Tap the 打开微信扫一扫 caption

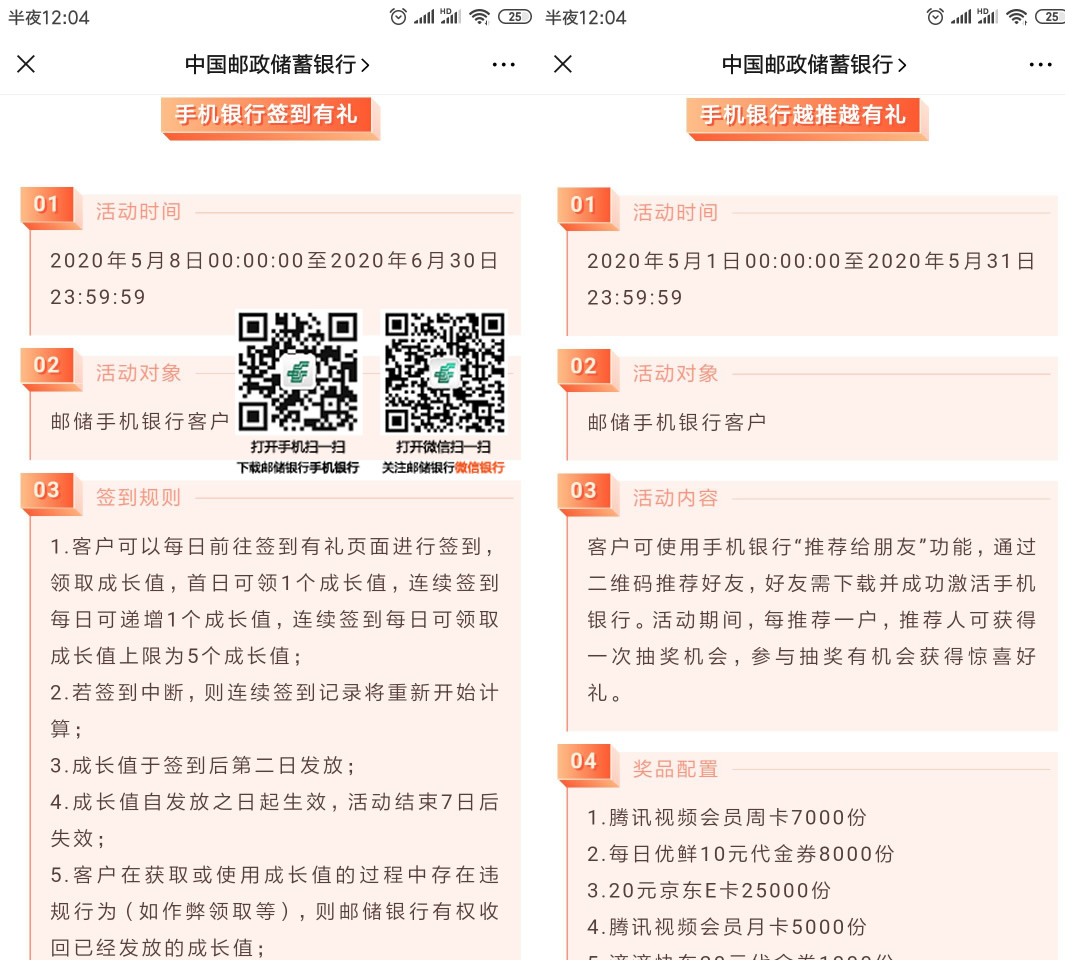(x=444, y=446)
